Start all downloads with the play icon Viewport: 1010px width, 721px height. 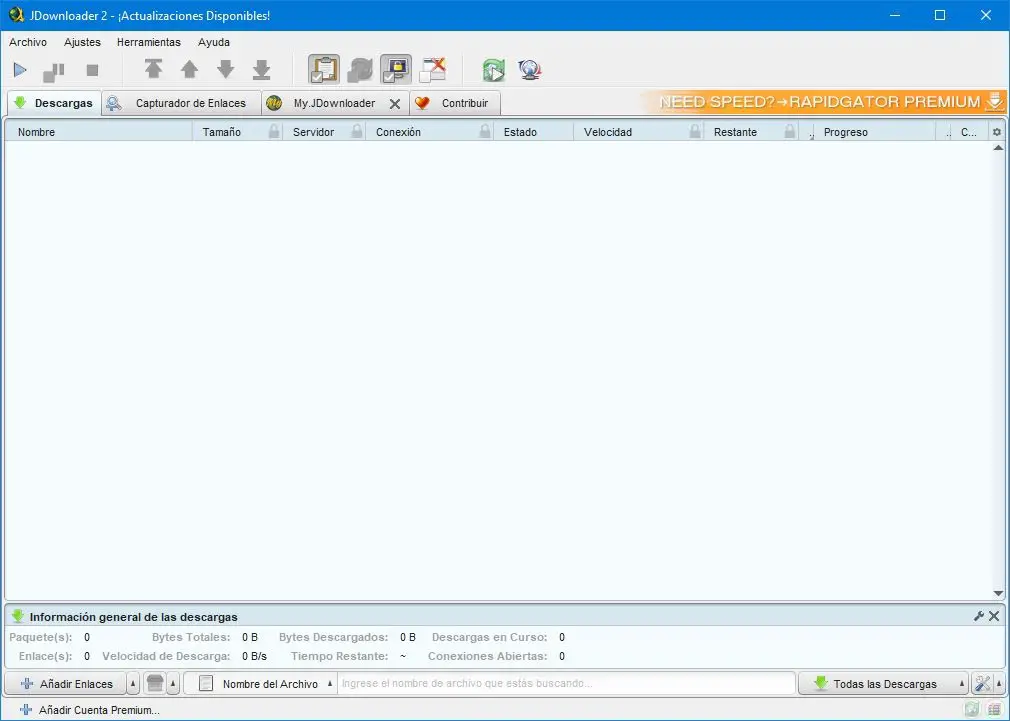click(20, 70)
